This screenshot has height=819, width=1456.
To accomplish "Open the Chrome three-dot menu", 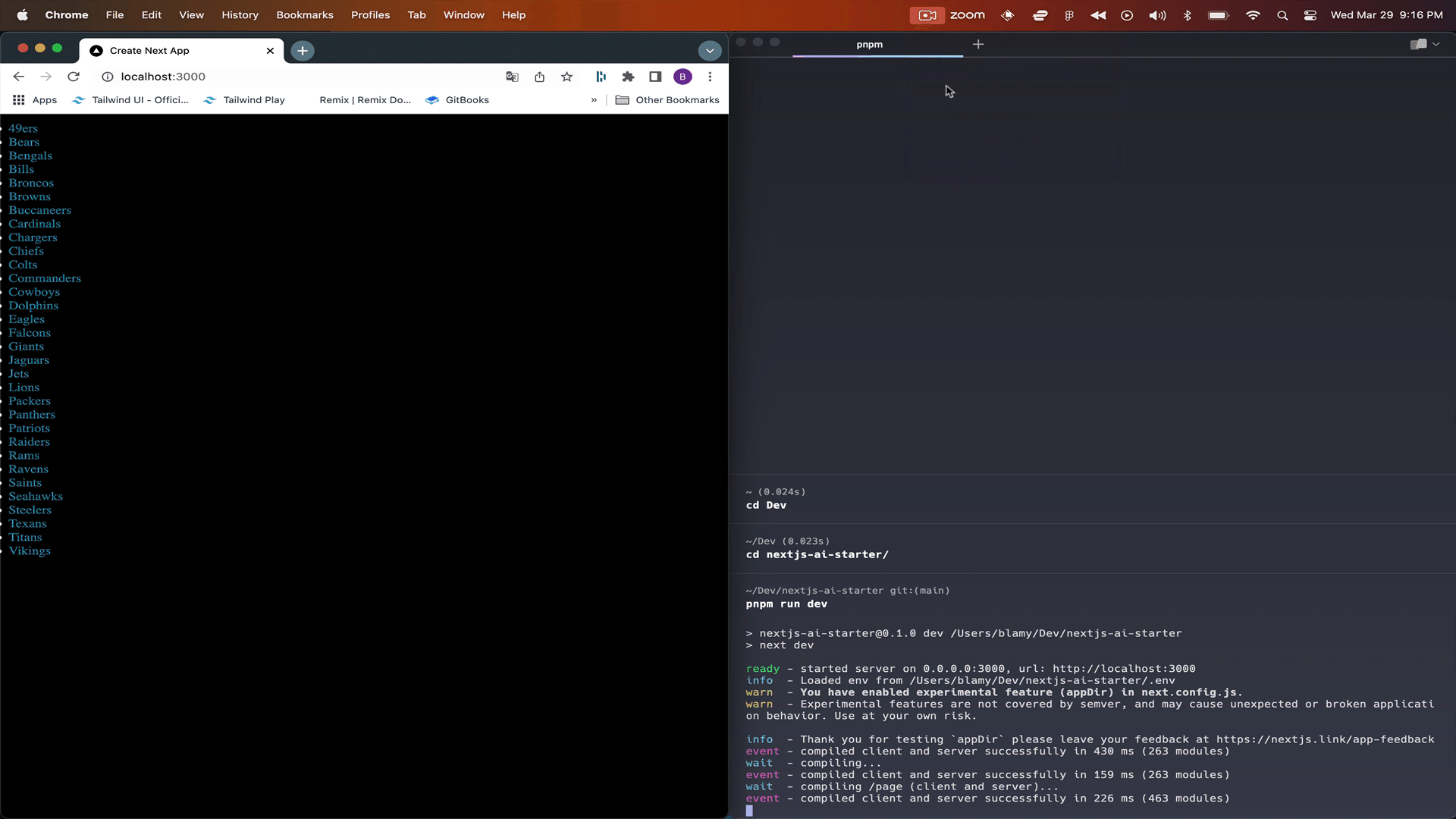I will (x=710, y=77).
